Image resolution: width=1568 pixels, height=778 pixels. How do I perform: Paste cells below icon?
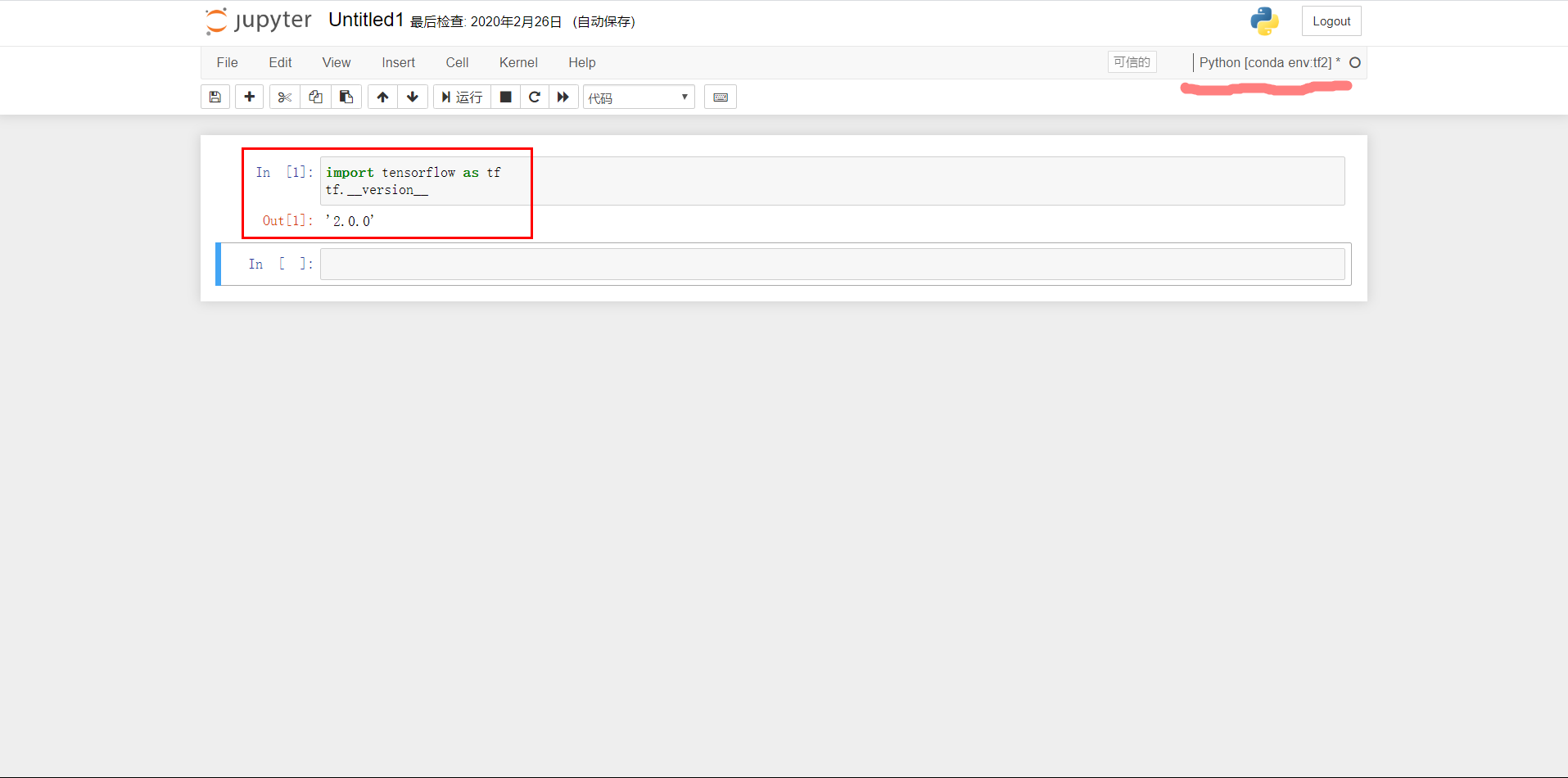[x=346, y=97]
